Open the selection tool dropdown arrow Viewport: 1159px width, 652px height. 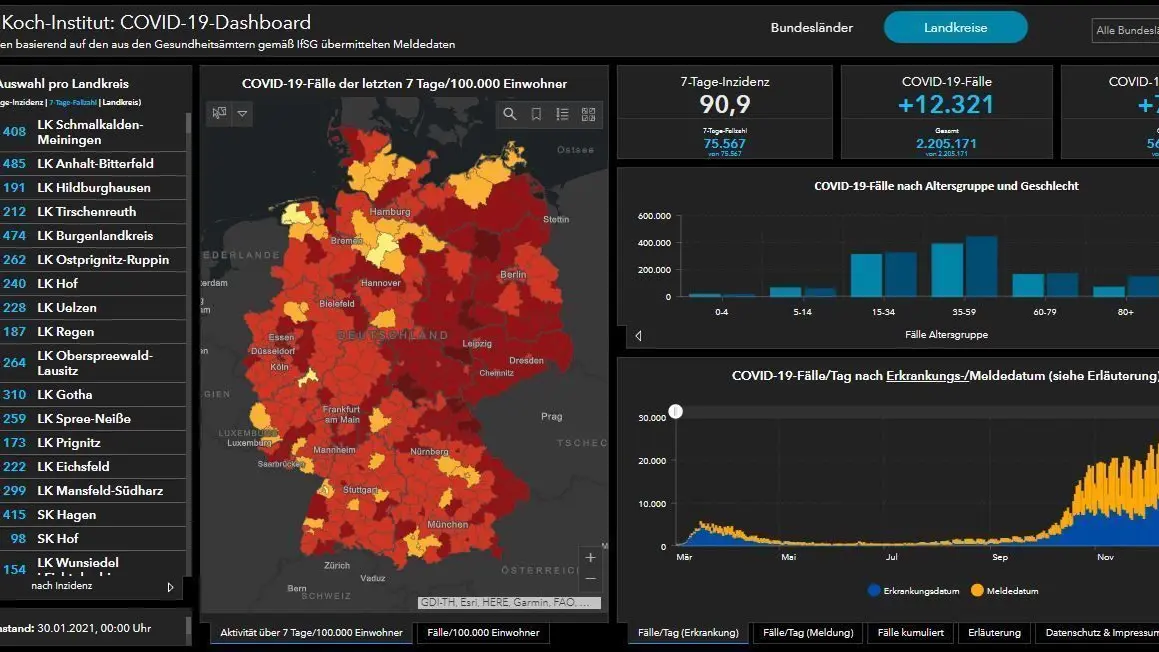[x=242, y=113]
